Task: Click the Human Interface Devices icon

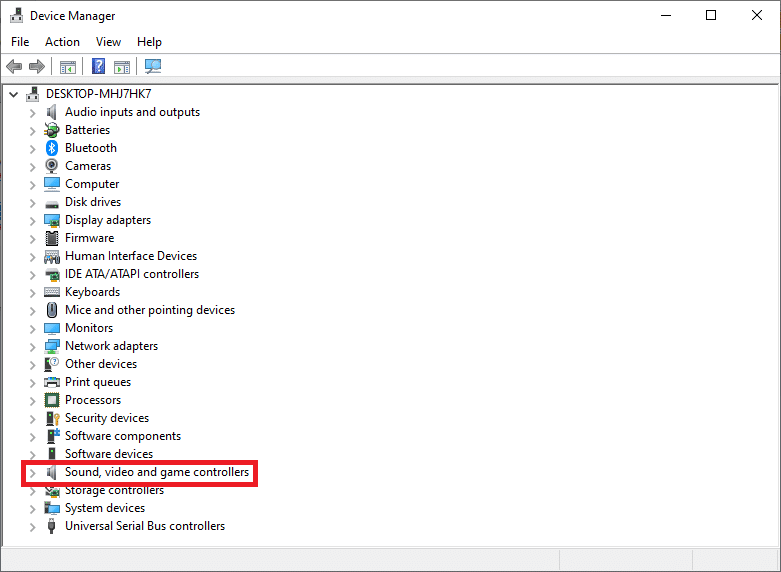Action: pos(52,257)
